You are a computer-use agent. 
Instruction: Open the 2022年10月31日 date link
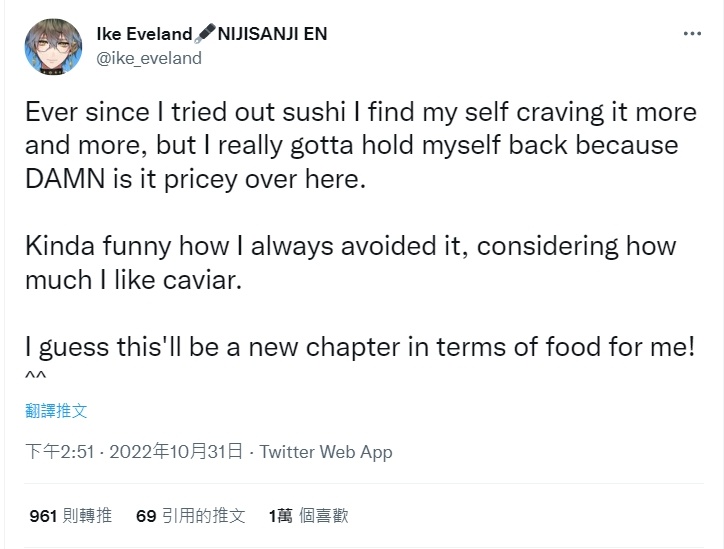point(176,451)
